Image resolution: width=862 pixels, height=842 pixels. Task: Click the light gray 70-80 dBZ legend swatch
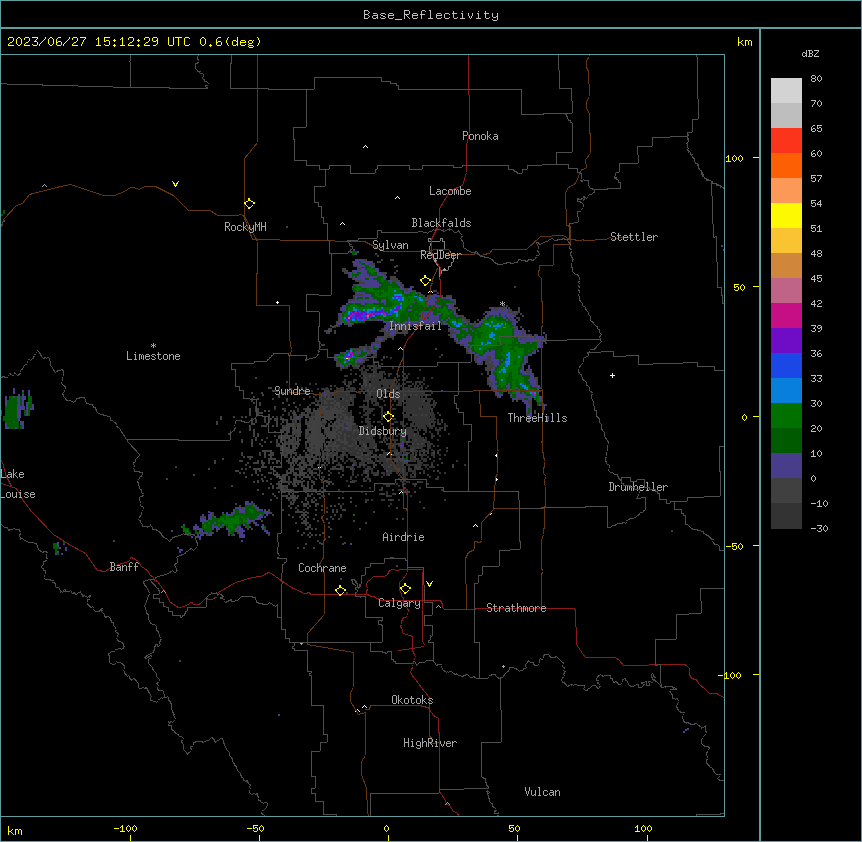tap(786, 91)
